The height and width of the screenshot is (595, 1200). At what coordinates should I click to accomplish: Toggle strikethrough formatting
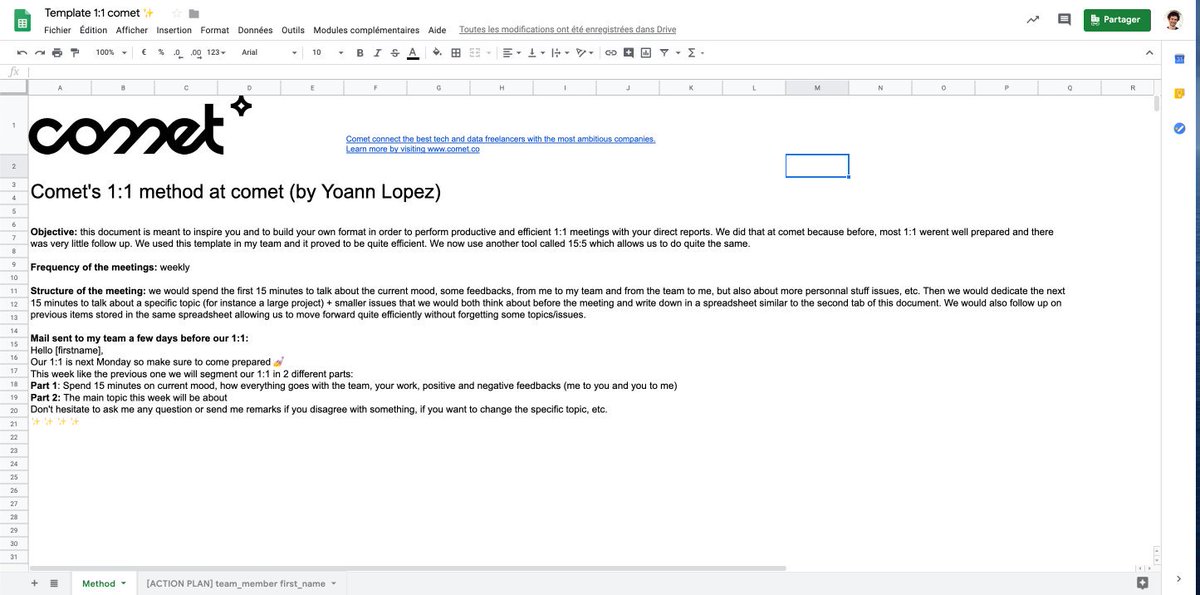point(394,53)
